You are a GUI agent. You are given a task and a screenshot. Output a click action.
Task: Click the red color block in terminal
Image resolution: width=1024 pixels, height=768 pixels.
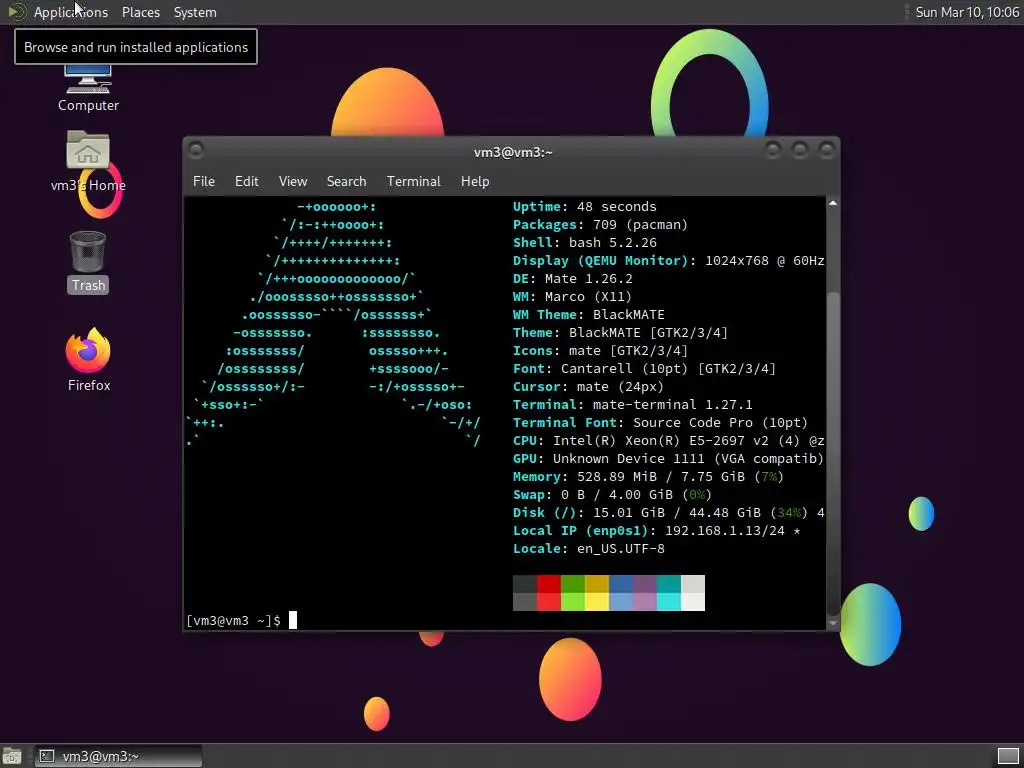pyautogui.click(x=549, y=584)
